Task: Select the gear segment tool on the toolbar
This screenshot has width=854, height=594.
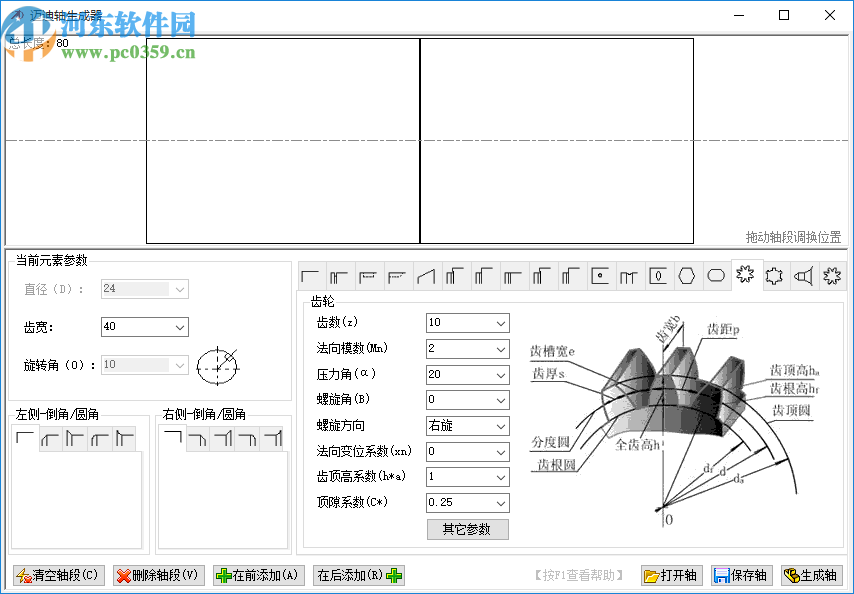Action: tap(746, 275)
